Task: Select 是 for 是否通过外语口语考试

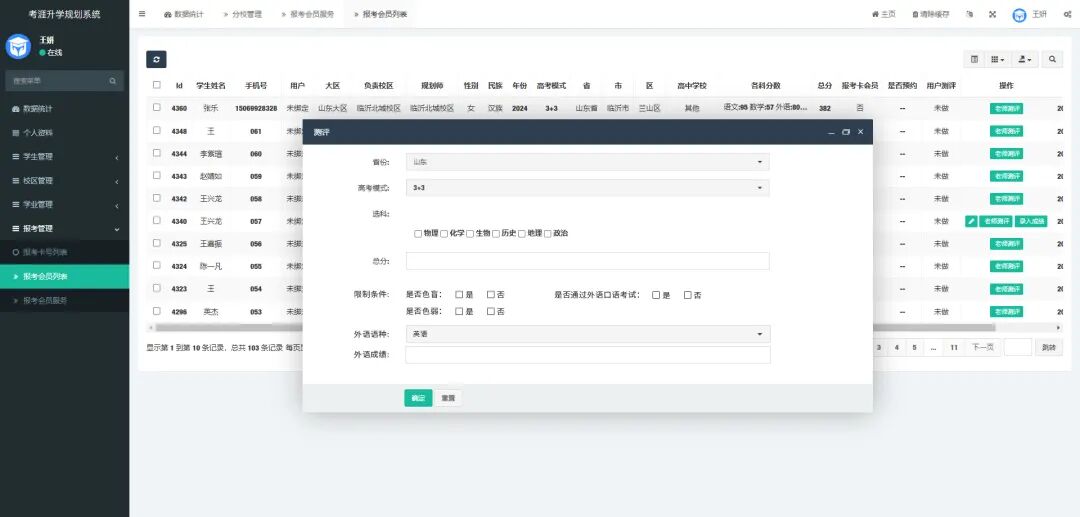Action: (x=656, y=295)
